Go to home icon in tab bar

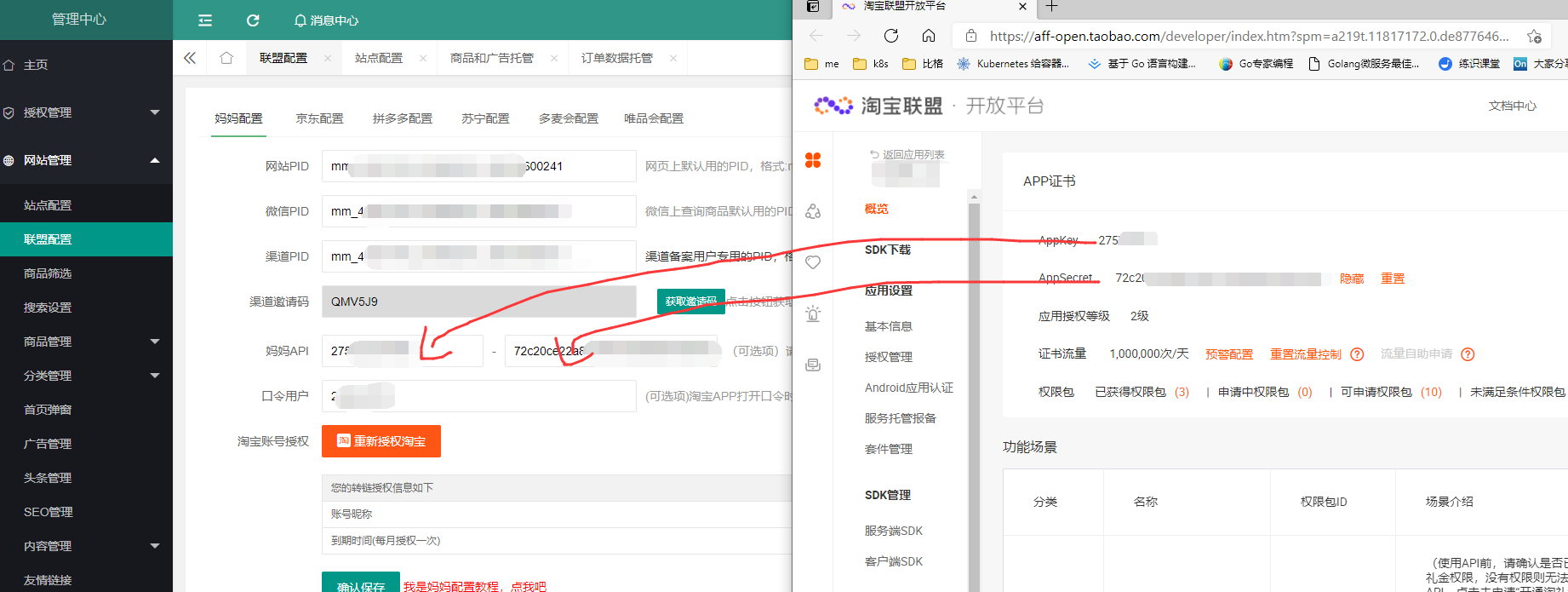point(226,58)
